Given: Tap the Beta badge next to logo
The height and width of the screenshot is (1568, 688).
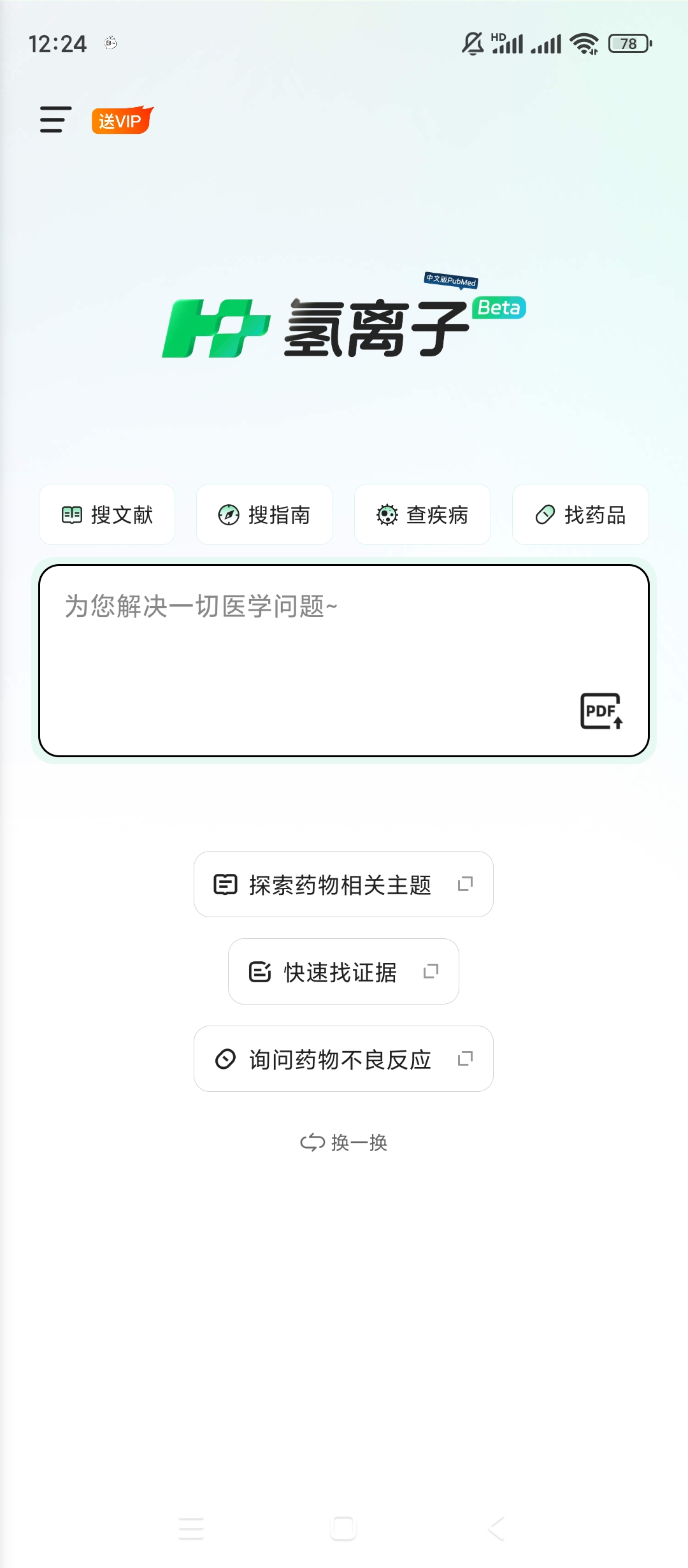Looking at the screenshot, I should tap(499, 308).
